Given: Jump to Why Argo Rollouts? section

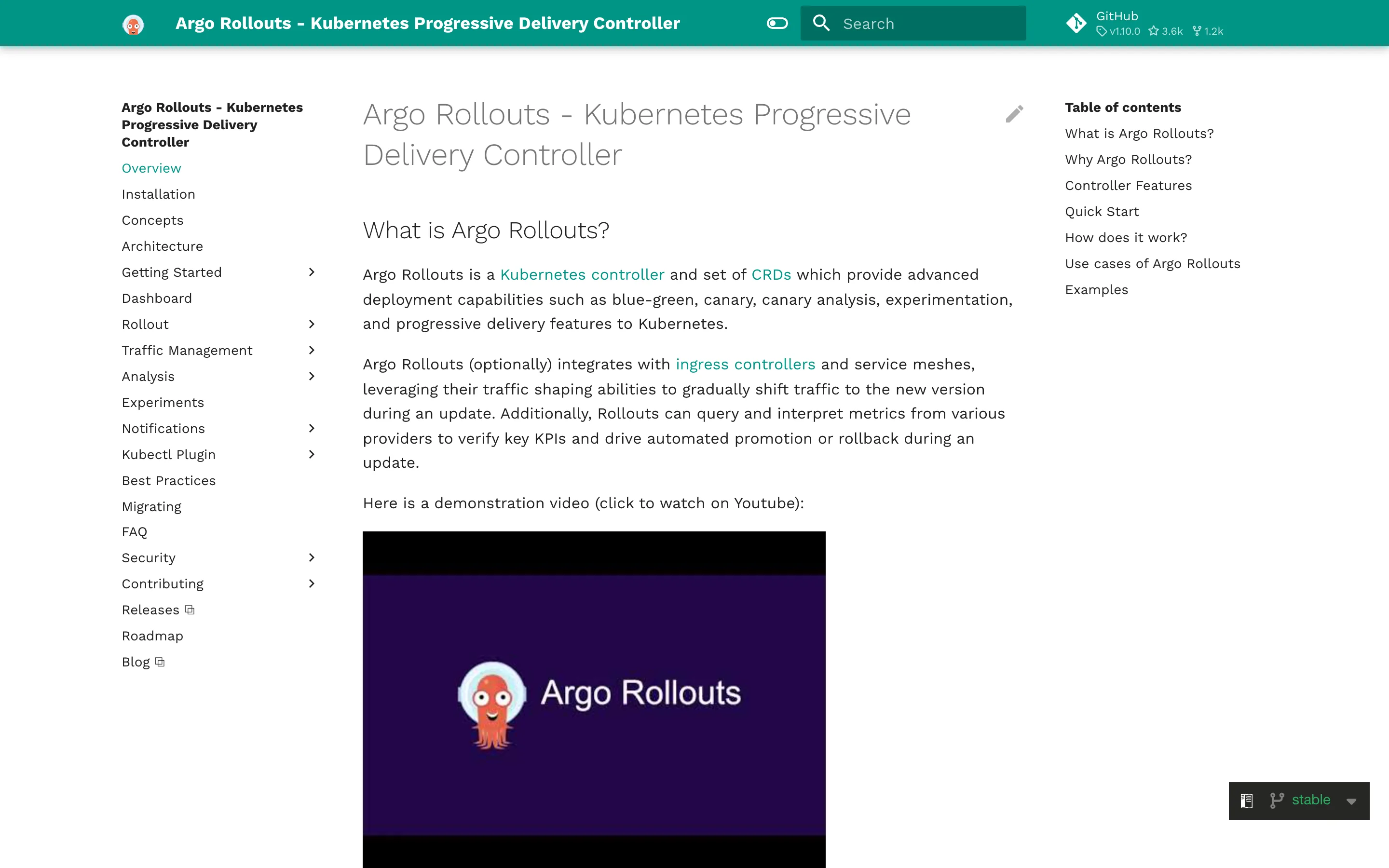Looking at the screenshot, I should coord(1129,160).
